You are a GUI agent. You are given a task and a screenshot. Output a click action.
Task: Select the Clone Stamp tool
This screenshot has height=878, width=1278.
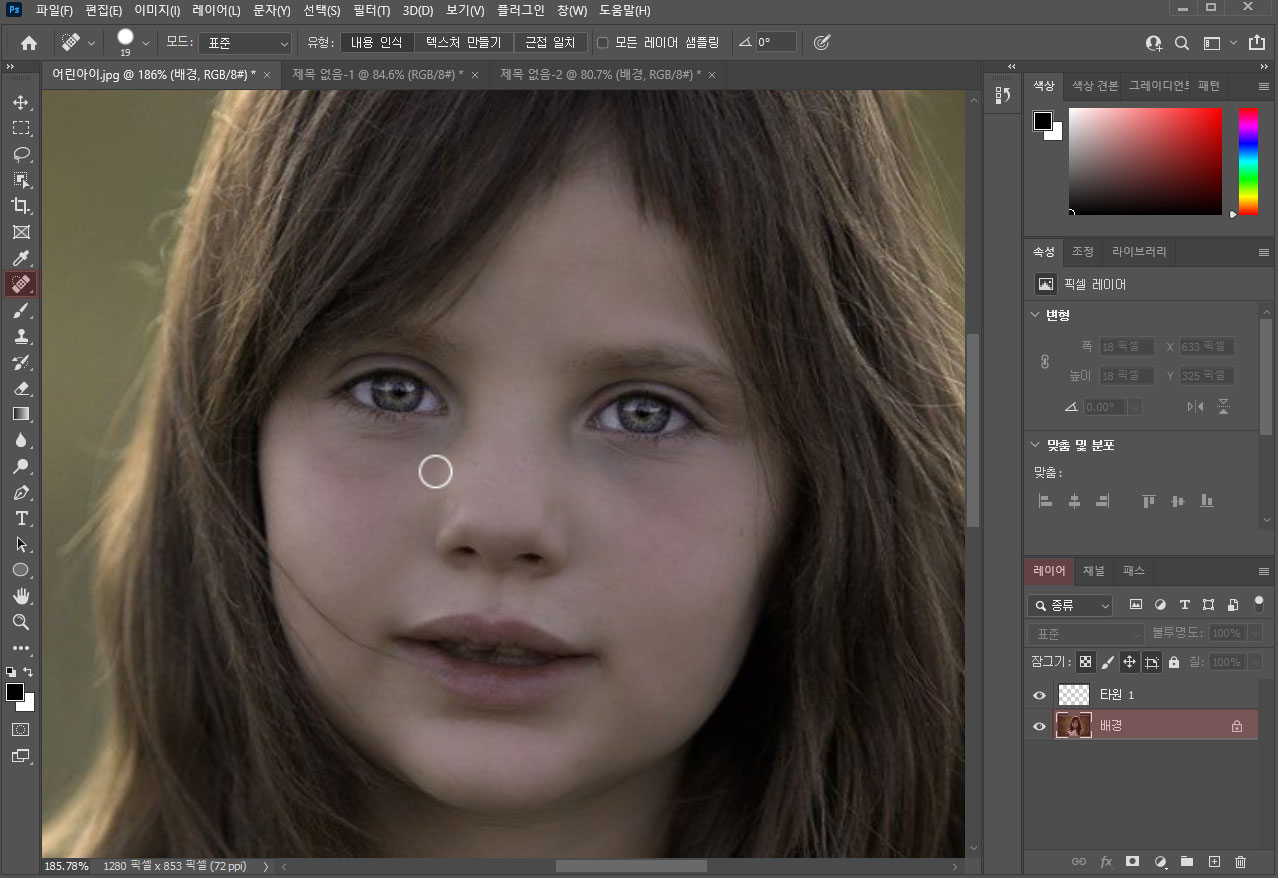[20, 336]
